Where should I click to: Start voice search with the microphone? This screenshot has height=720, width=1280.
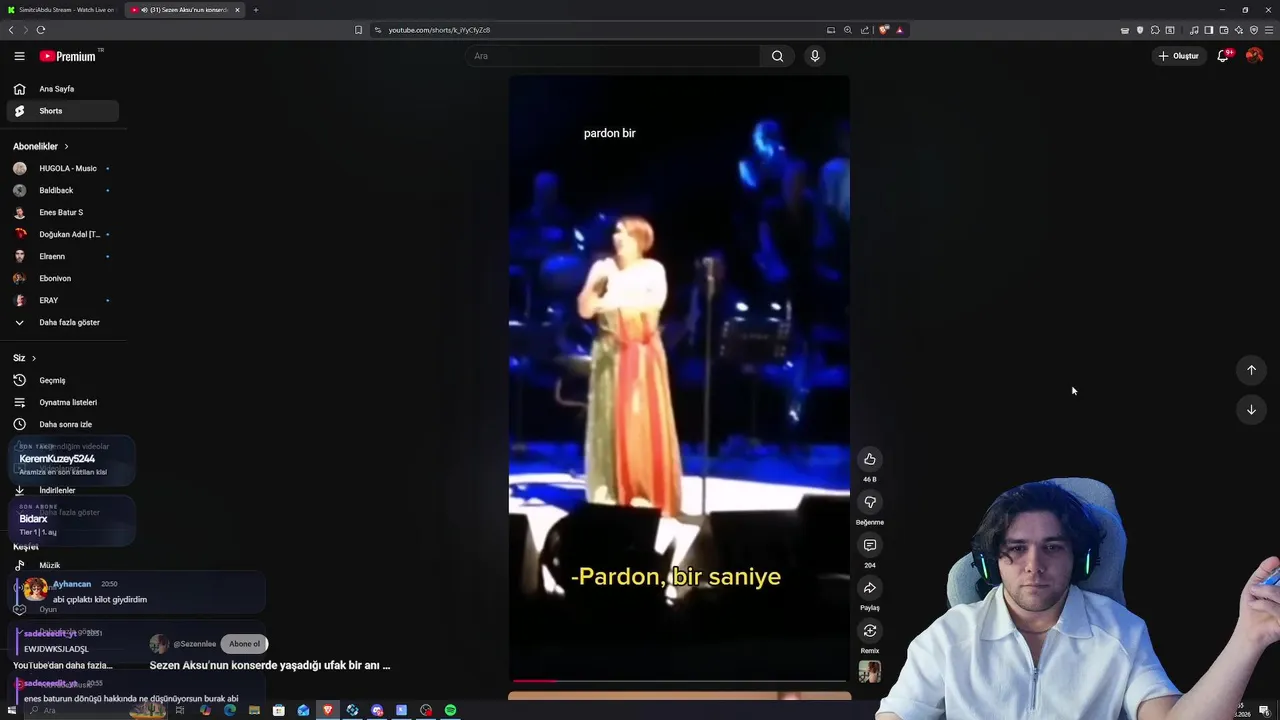(x=815, y=56)
